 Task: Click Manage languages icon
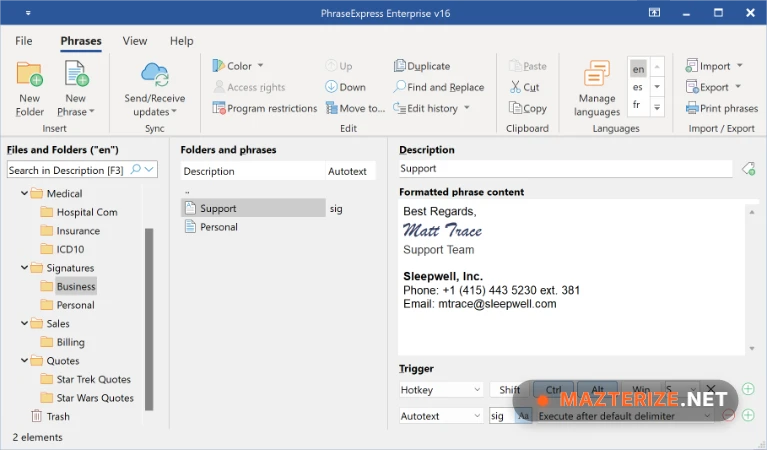point(596,73)
